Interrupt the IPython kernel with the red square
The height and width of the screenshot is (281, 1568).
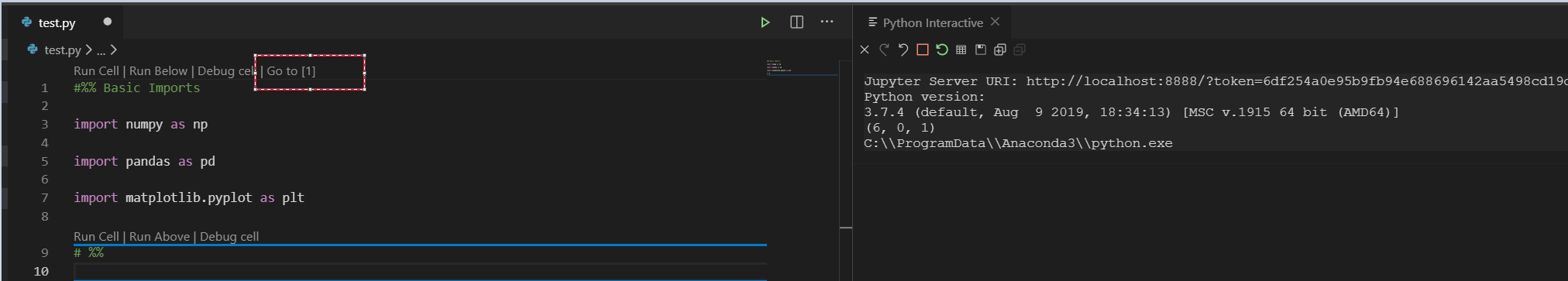[923, 50]
